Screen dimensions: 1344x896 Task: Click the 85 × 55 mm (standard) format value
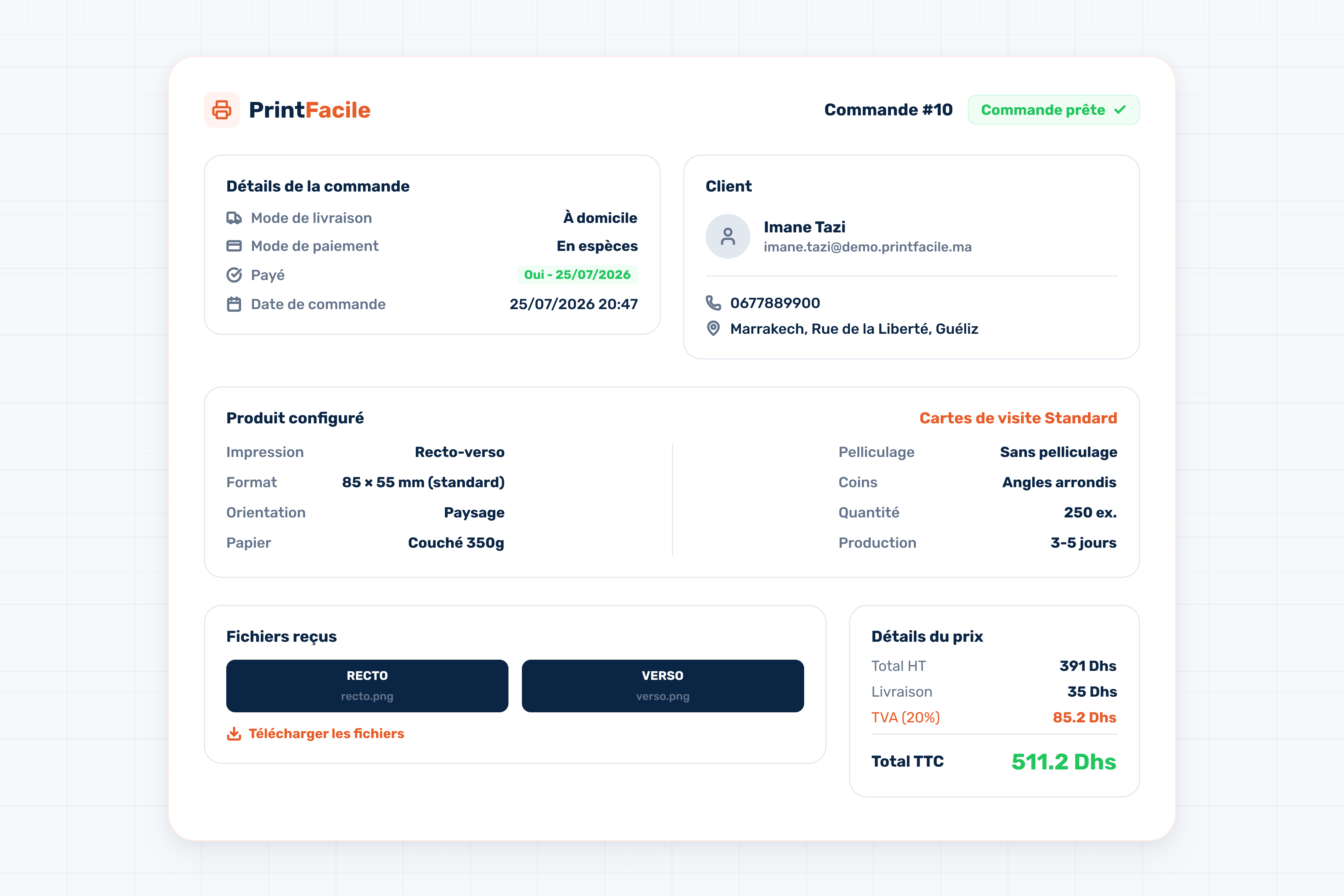point(423,482)
